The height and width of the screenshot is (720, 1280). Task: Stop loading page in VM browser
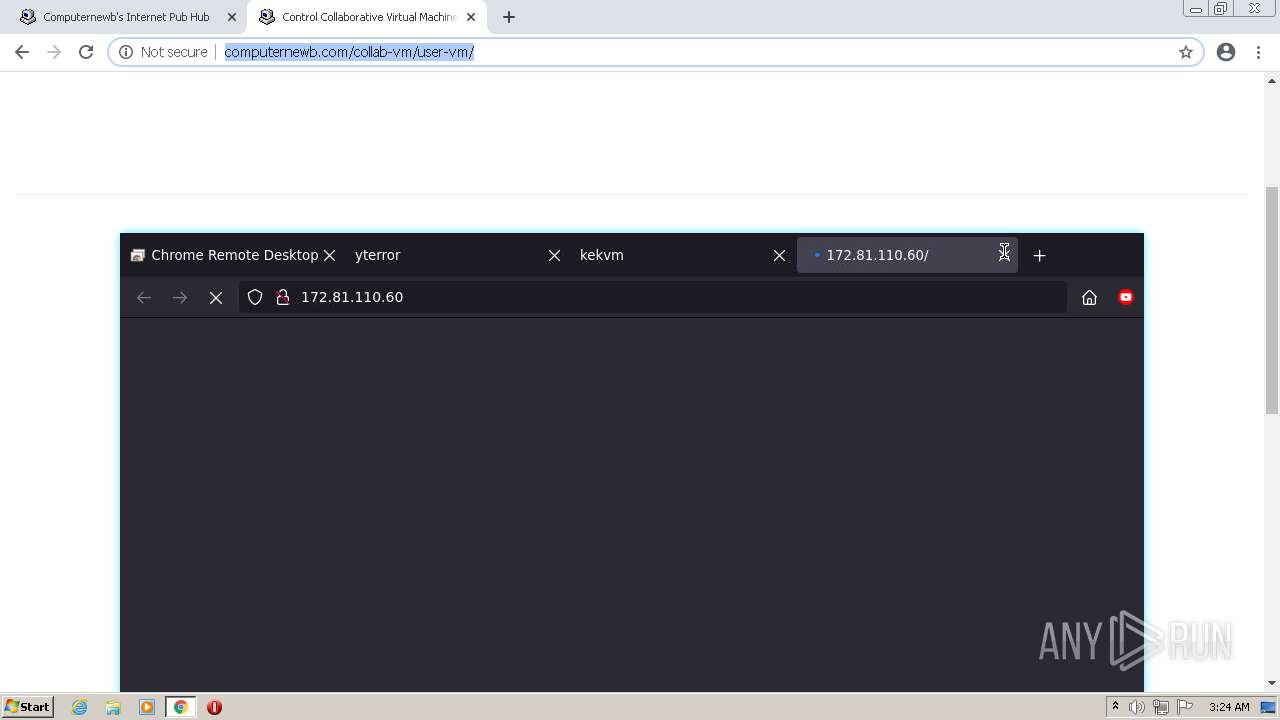[x=216, y=297]
